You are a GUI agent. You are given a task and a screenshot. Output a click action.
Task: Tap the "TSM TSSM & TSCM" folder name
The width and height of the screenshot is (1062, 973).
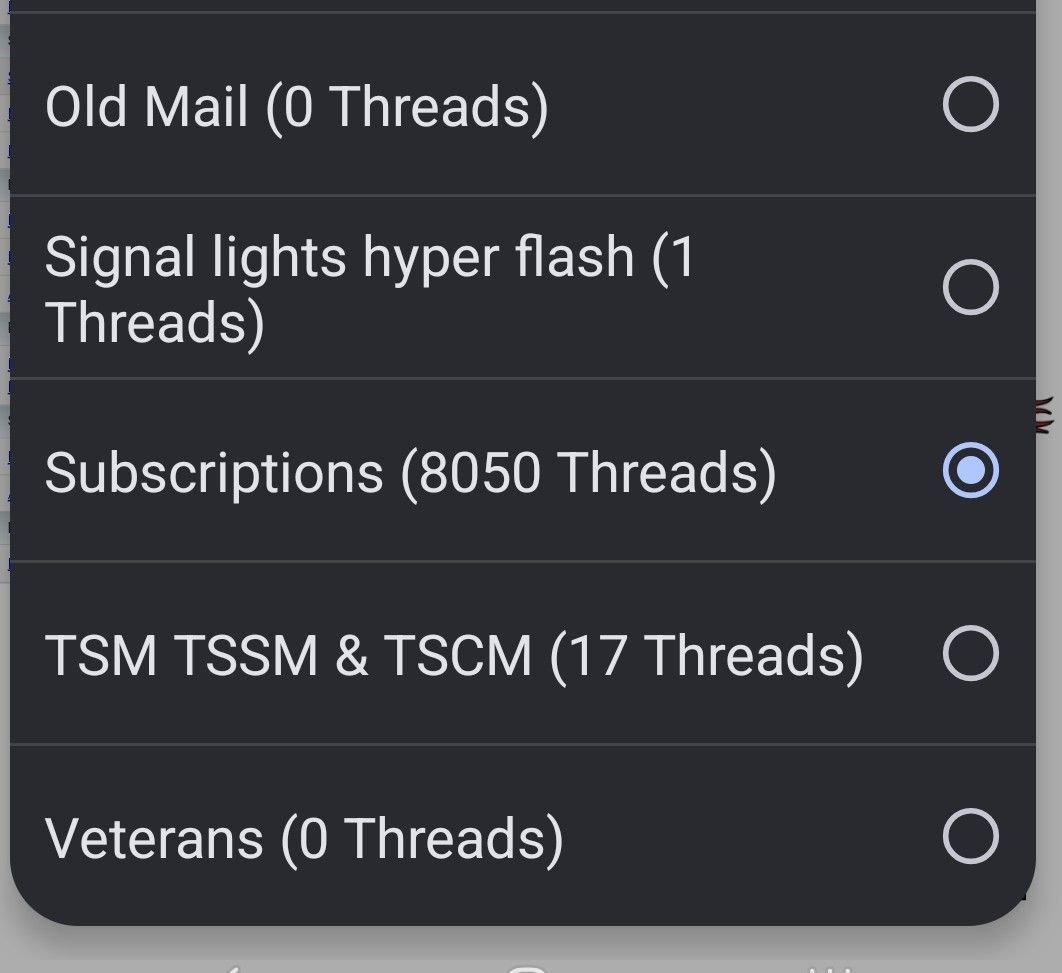[x=288, y=655]
